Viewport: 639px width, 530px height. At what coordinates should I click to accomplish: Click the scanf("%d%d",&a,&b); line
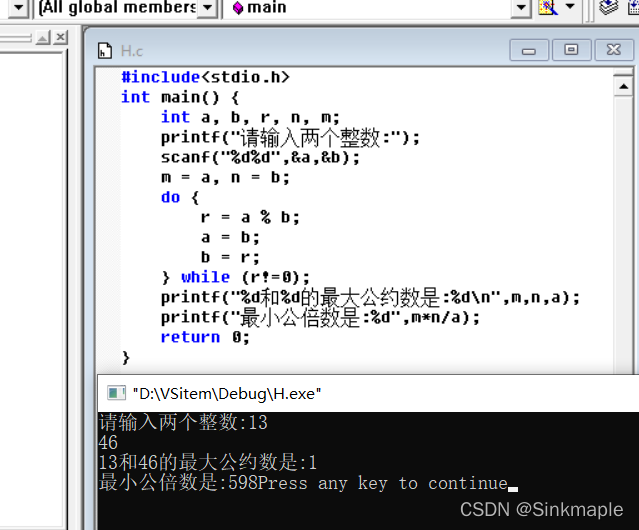coord(260,158)
